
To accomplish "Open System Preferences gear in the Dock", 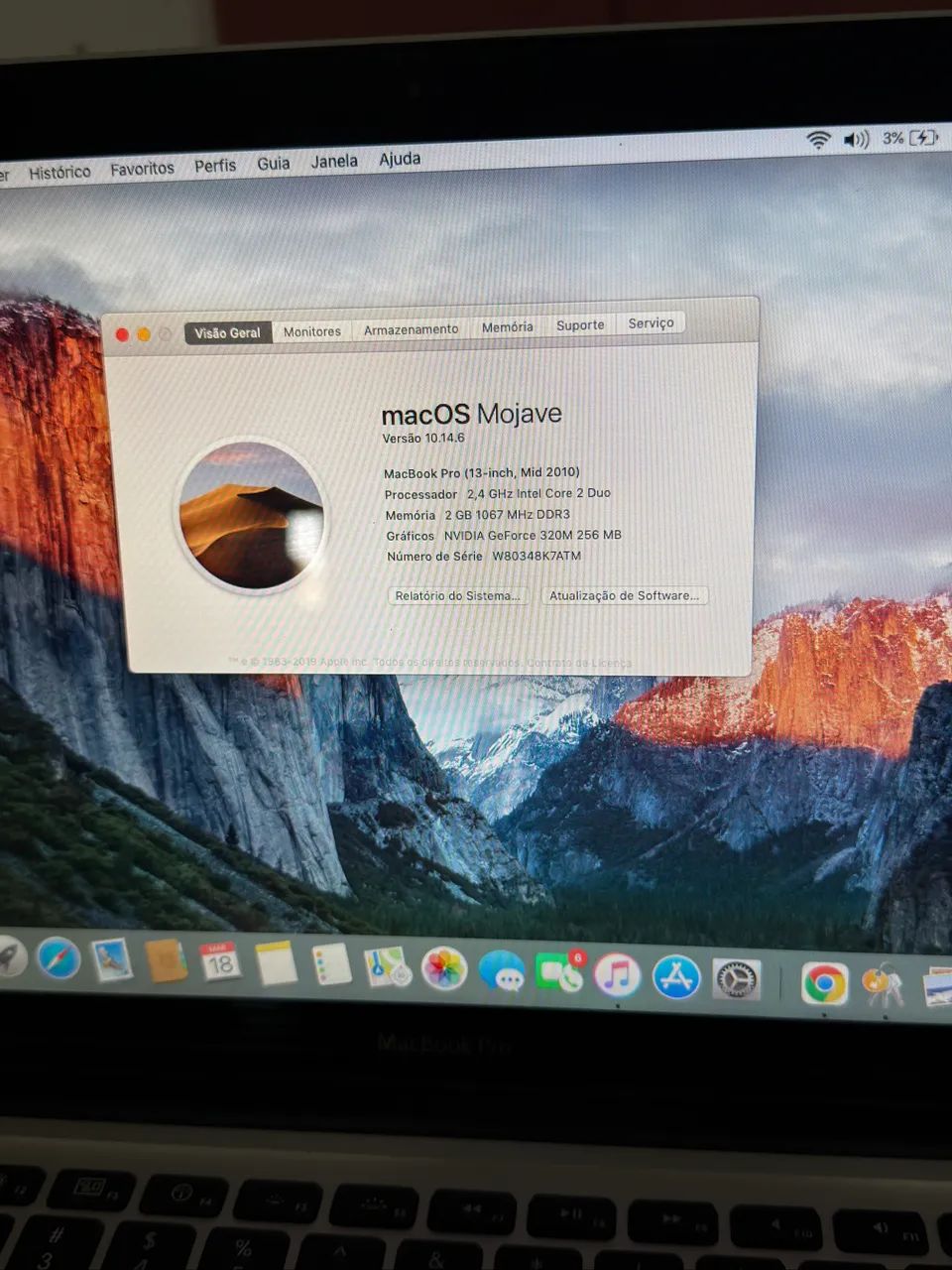I will pyautogui.click(x=737, y=980).
